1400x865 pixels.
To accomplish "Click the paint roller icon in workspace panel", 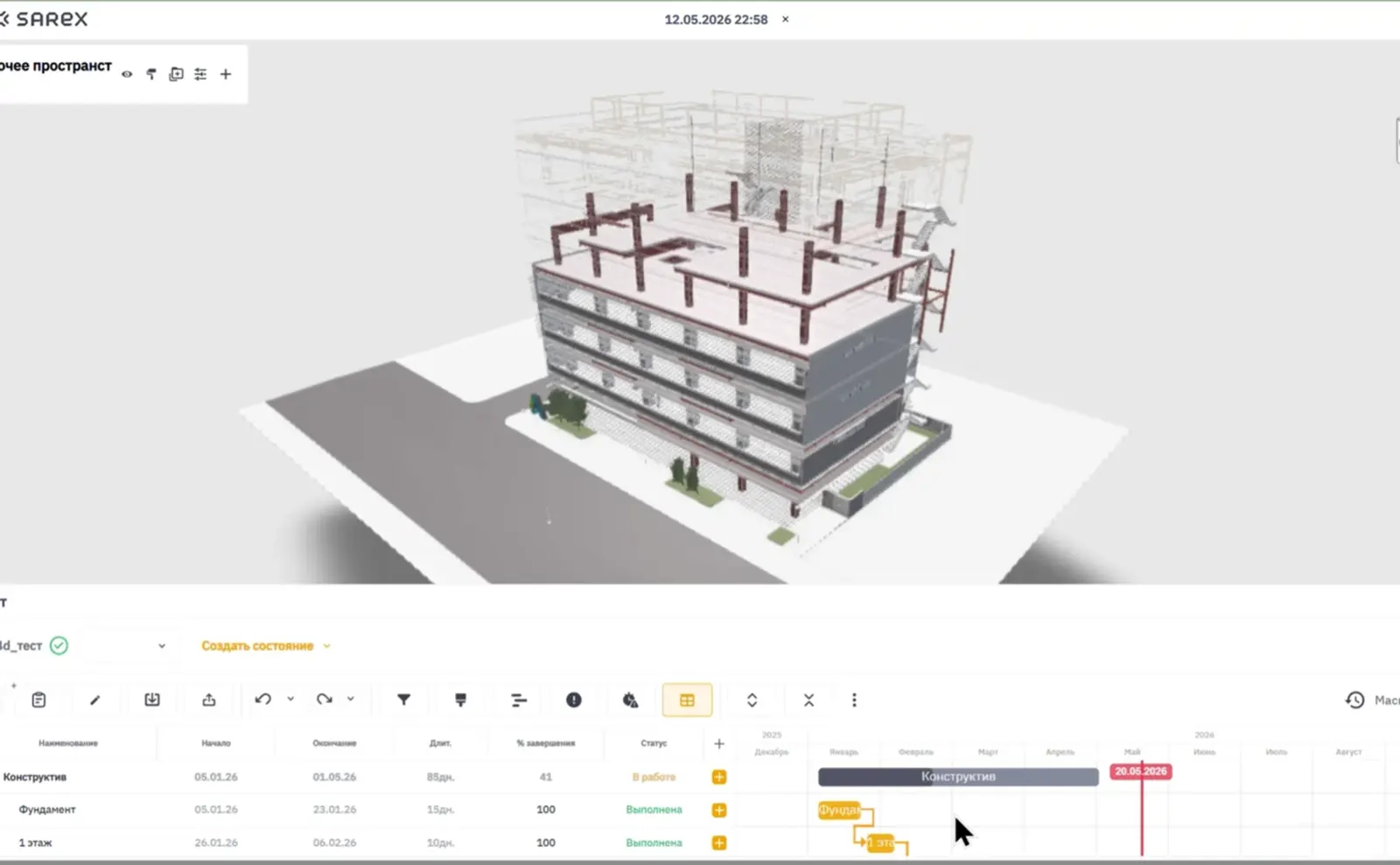I will (151, 74).
